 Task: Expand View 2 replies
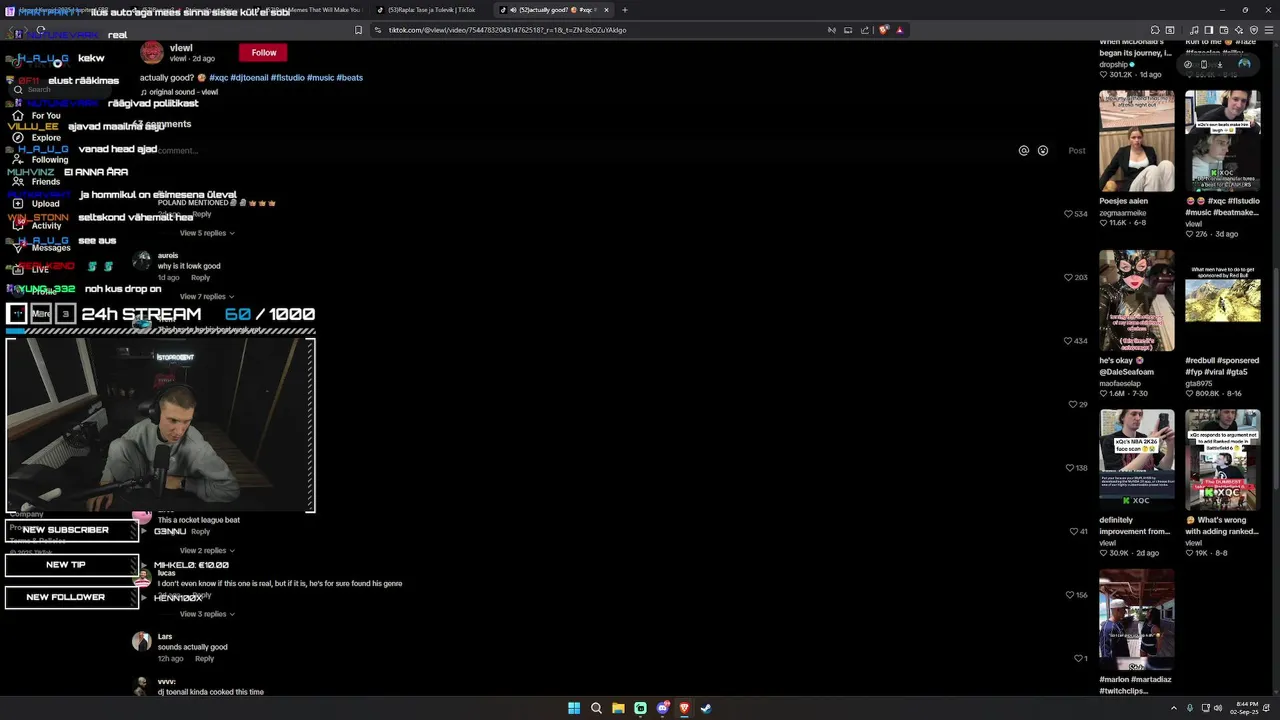[207, 551]
